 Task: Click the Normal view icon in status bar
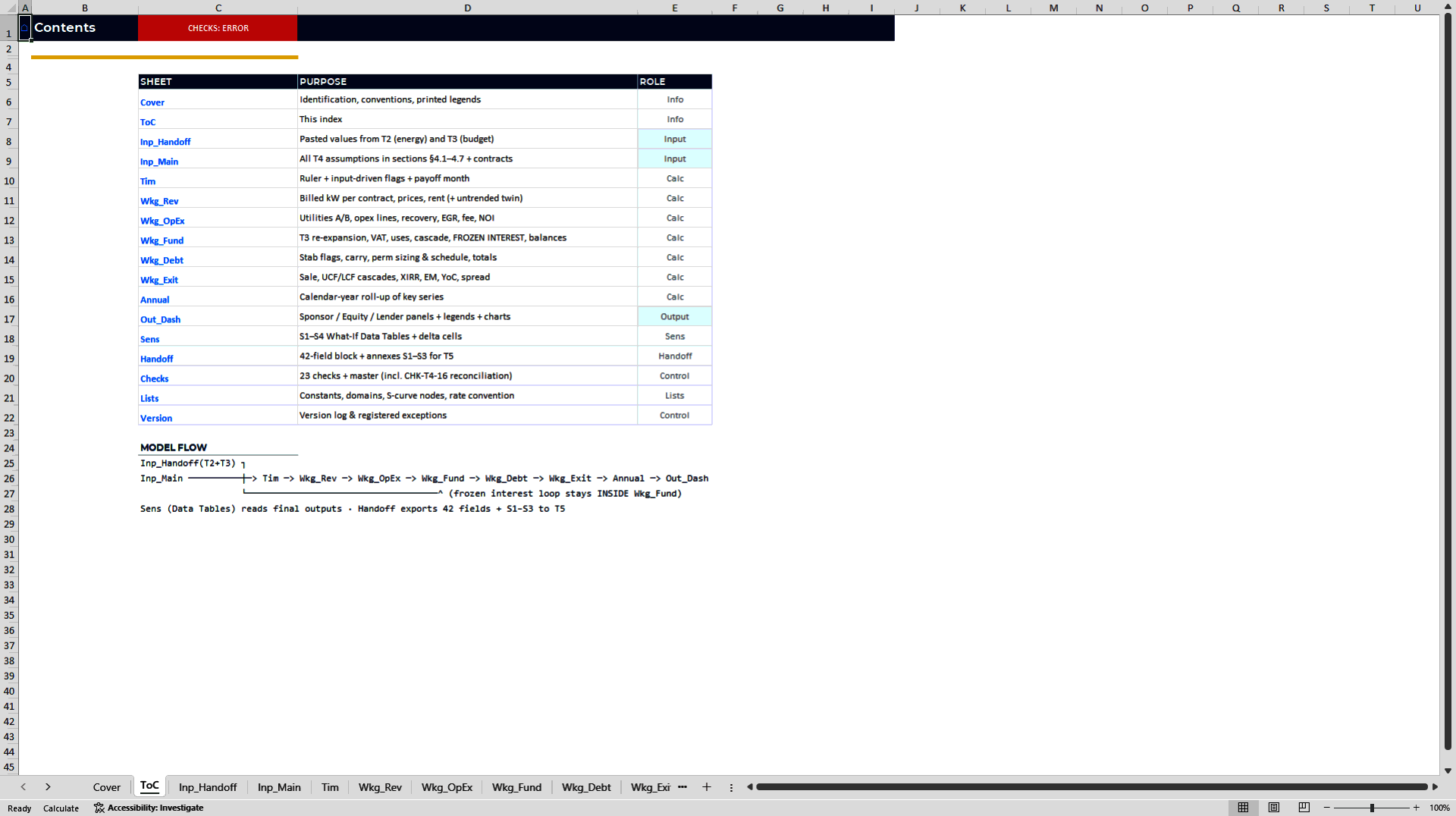(x=1243, y=808)
